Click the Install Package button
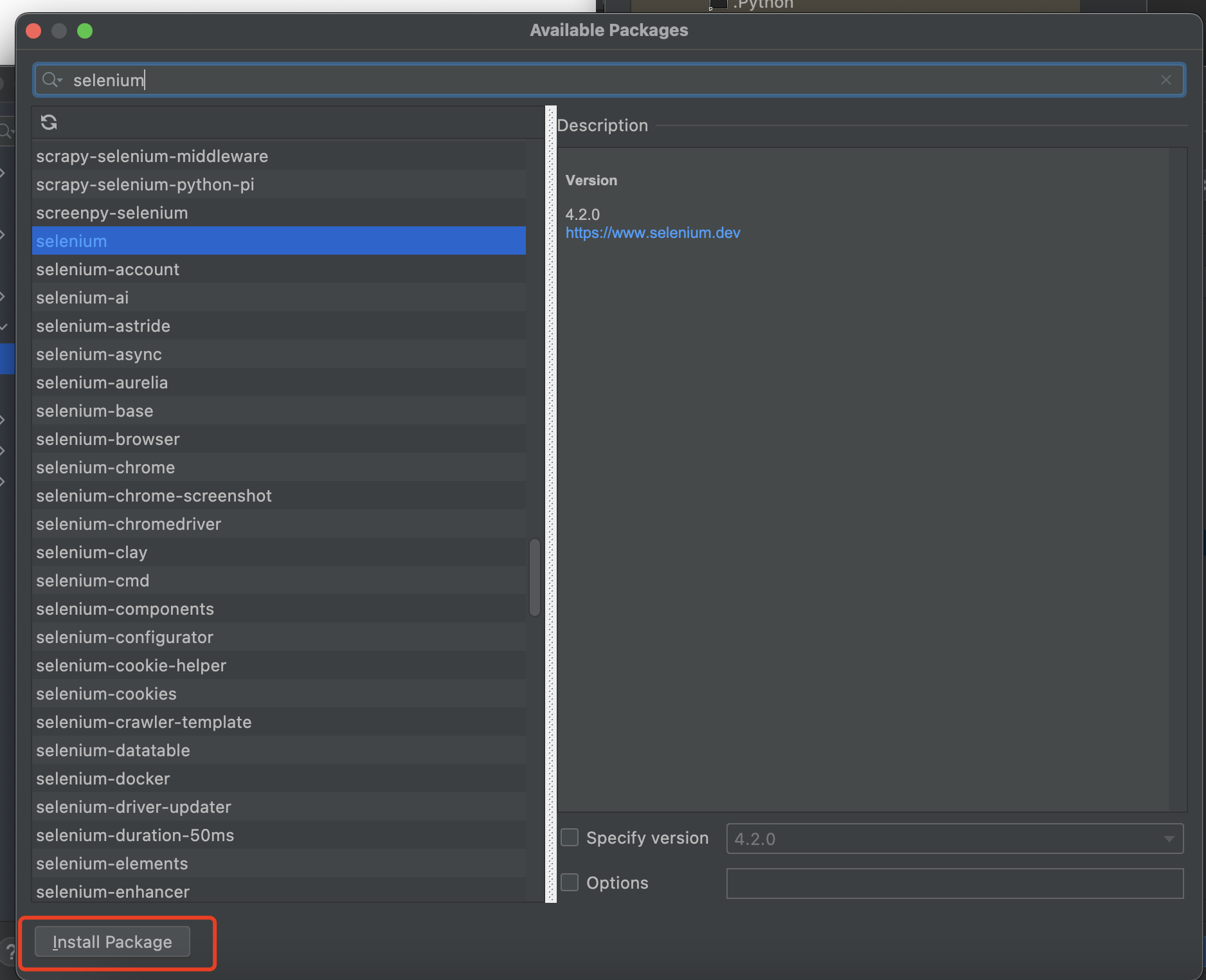This screenshot has width=1206, height=980. 113,941
